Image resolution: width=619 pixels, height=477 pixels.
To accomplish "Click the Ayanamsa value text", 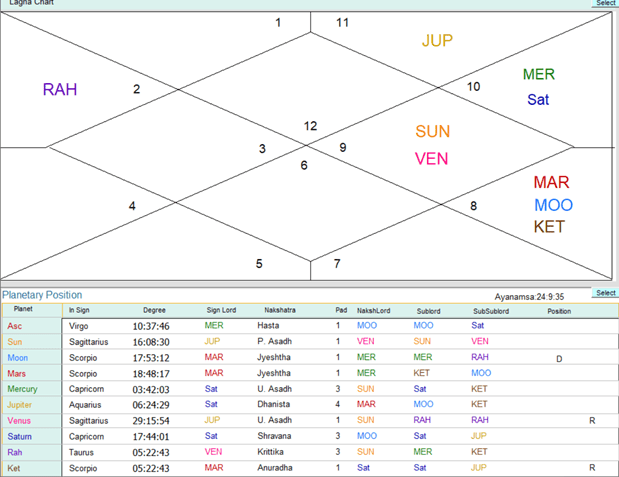I will 535,297.
